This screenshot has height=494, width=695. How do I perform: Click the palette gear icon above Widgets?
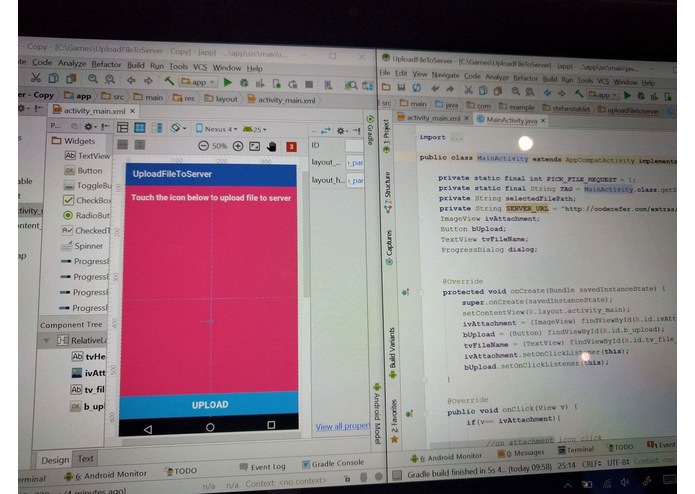click(x=89, y=127)
